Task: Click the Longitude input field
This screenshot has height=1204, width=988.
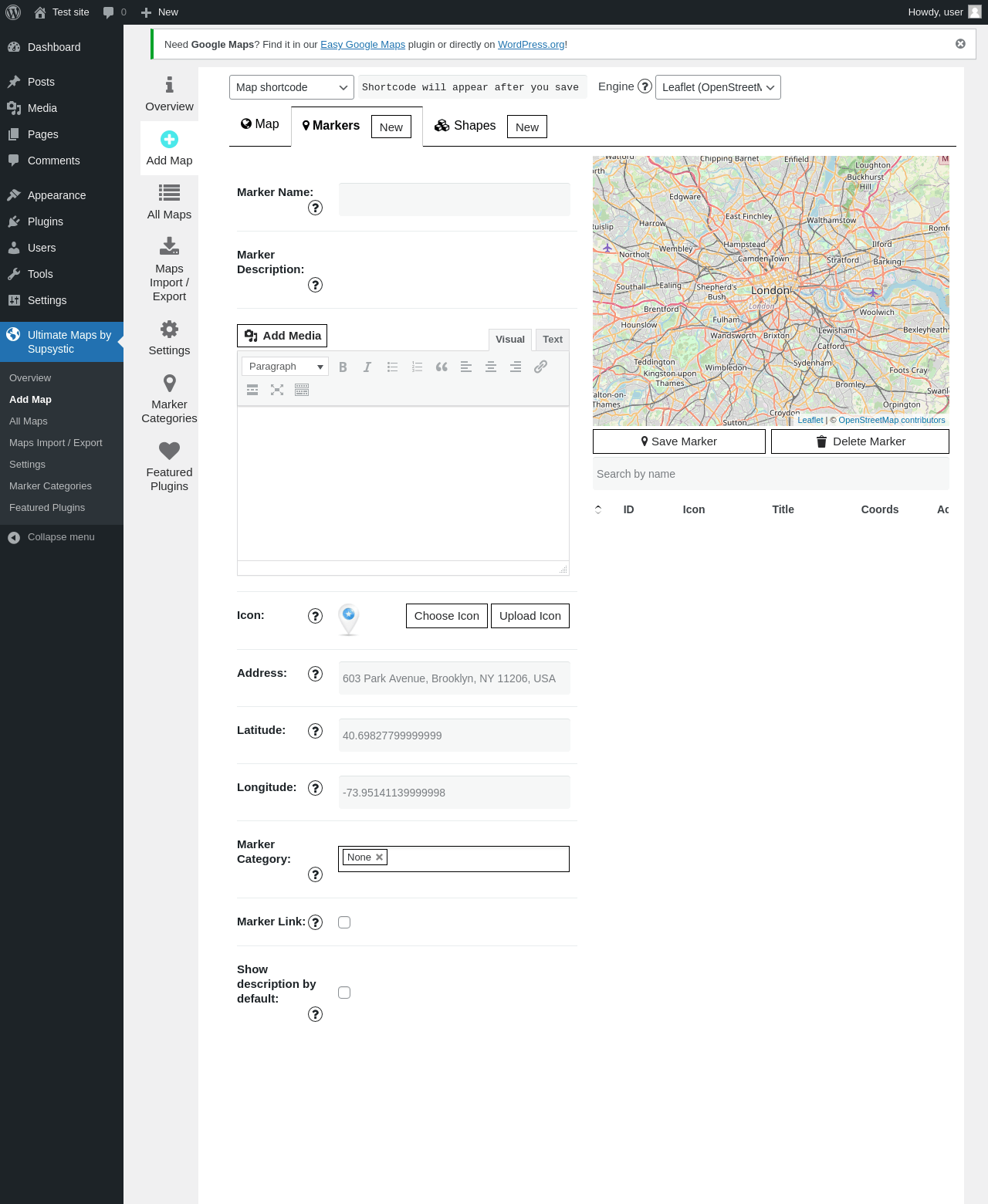Action: point(455,793)
